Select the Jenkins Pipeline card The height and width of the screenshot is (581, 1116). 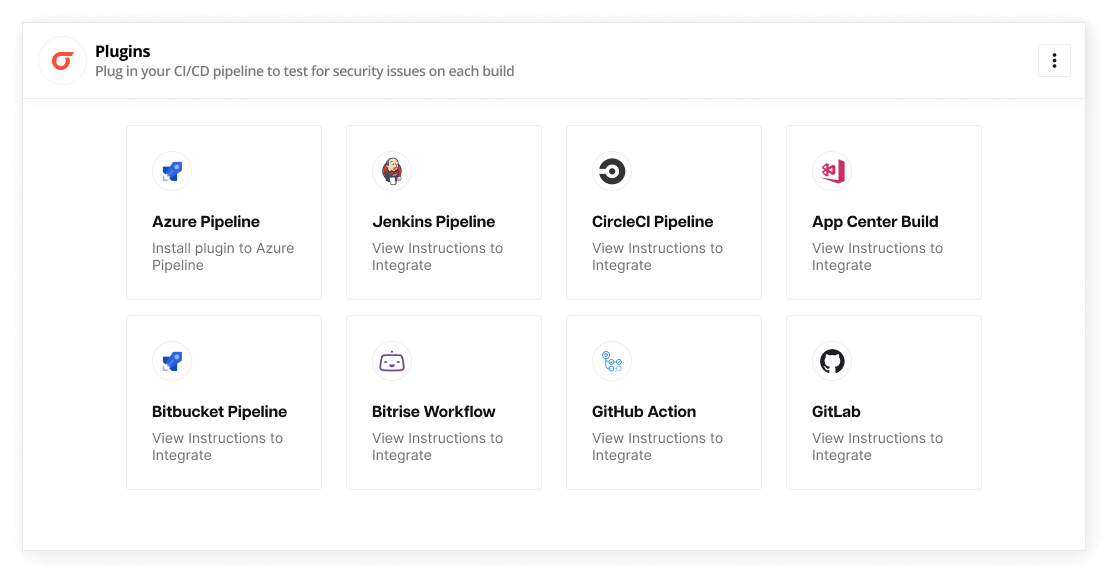pyautogui.click(x=443, y=212)
